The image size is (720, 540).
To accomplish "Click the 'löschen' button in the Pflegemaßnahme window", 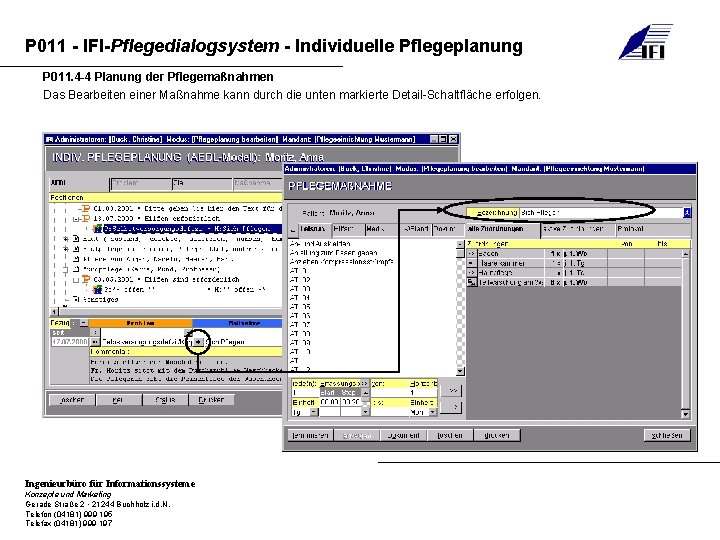I will point(450,435).
